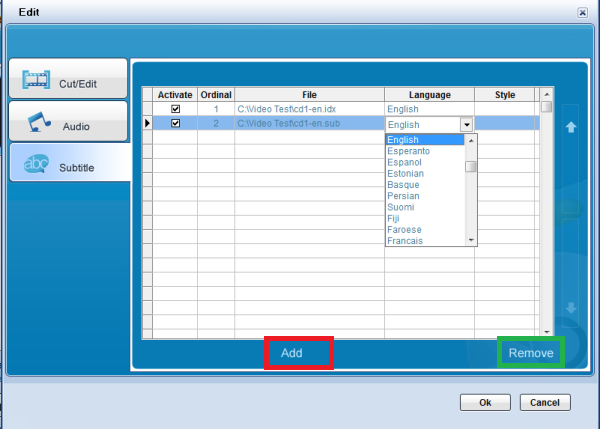
Task: Cancel the Edit dialog
Action: pos(545,403)
